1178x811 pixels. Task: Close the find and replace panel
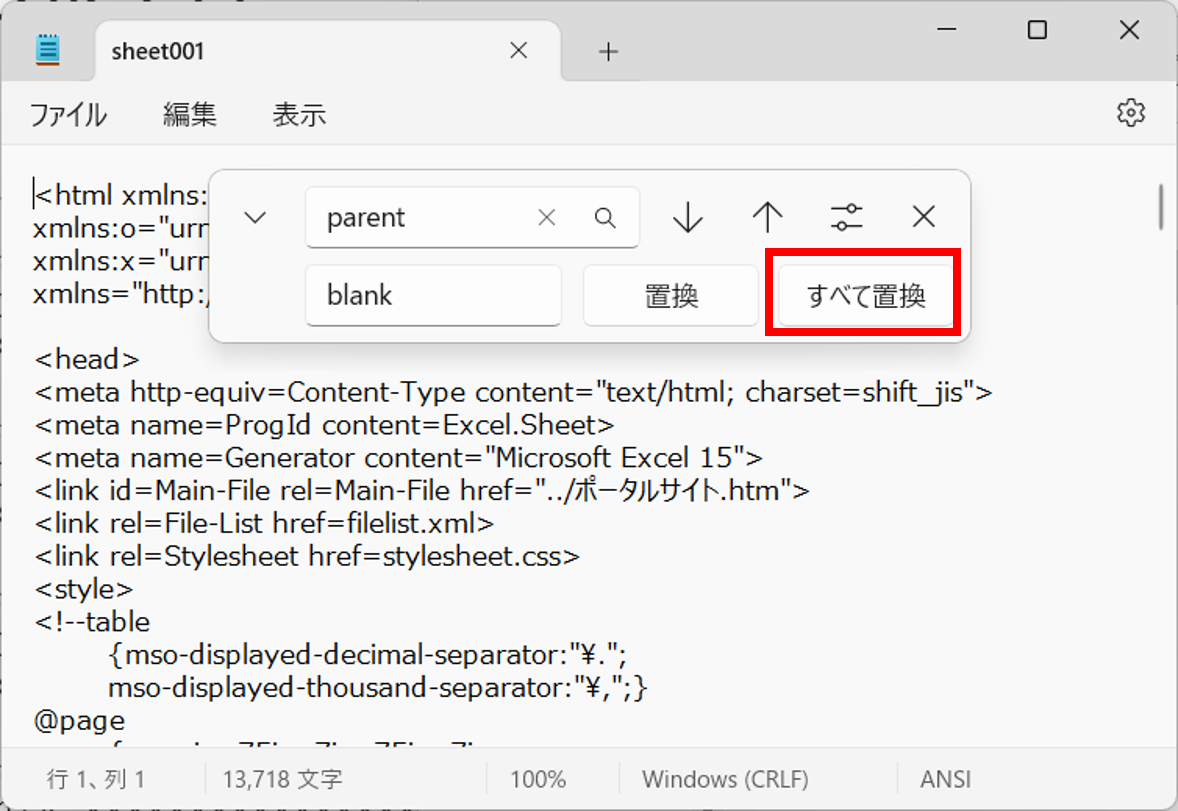pos(924,217)
